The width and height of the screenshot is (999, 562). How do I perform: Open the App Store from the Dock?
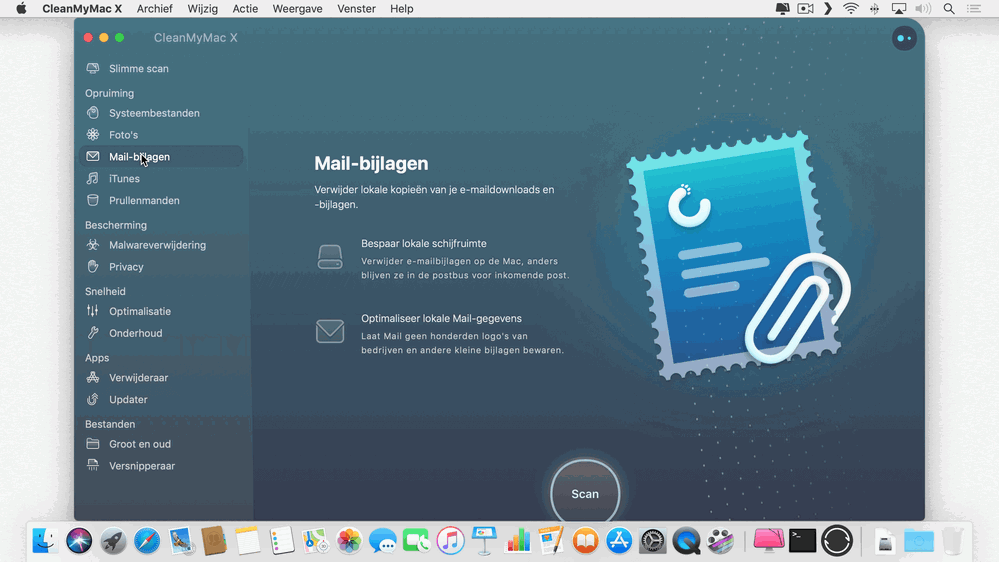coord(619,541)
